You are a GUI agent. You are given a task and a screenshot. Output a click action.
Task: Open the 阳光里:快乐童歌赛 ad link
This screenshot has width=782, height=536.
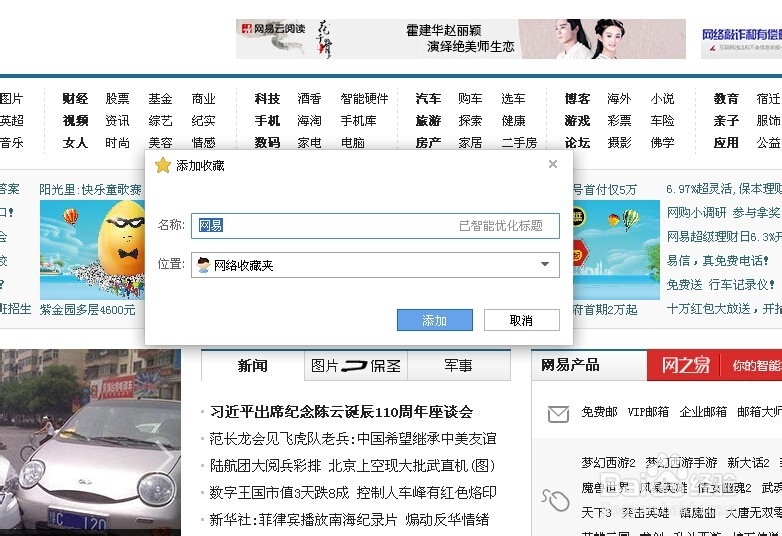point(90,189)
